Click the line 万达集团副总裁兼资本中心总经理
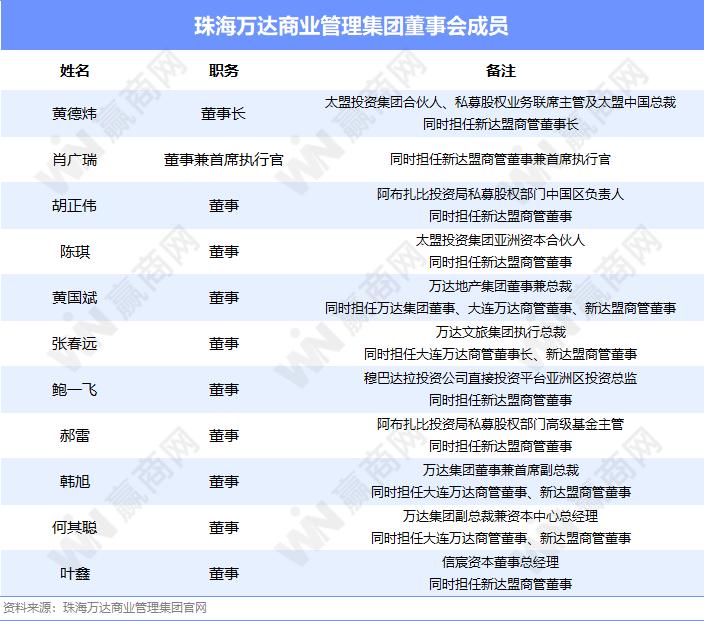 [500, 516]
